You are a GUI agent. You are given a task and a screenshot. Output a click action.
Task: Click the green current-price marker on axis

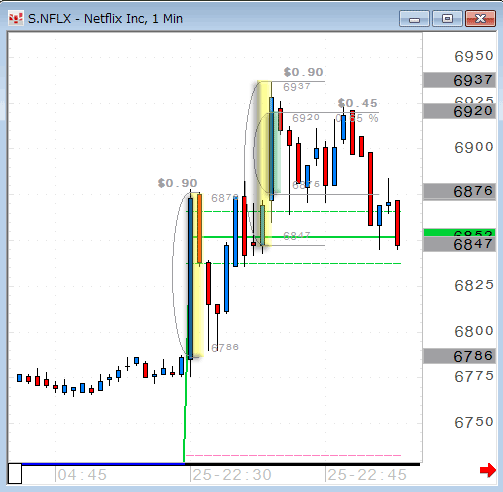[x=459, y=233]
